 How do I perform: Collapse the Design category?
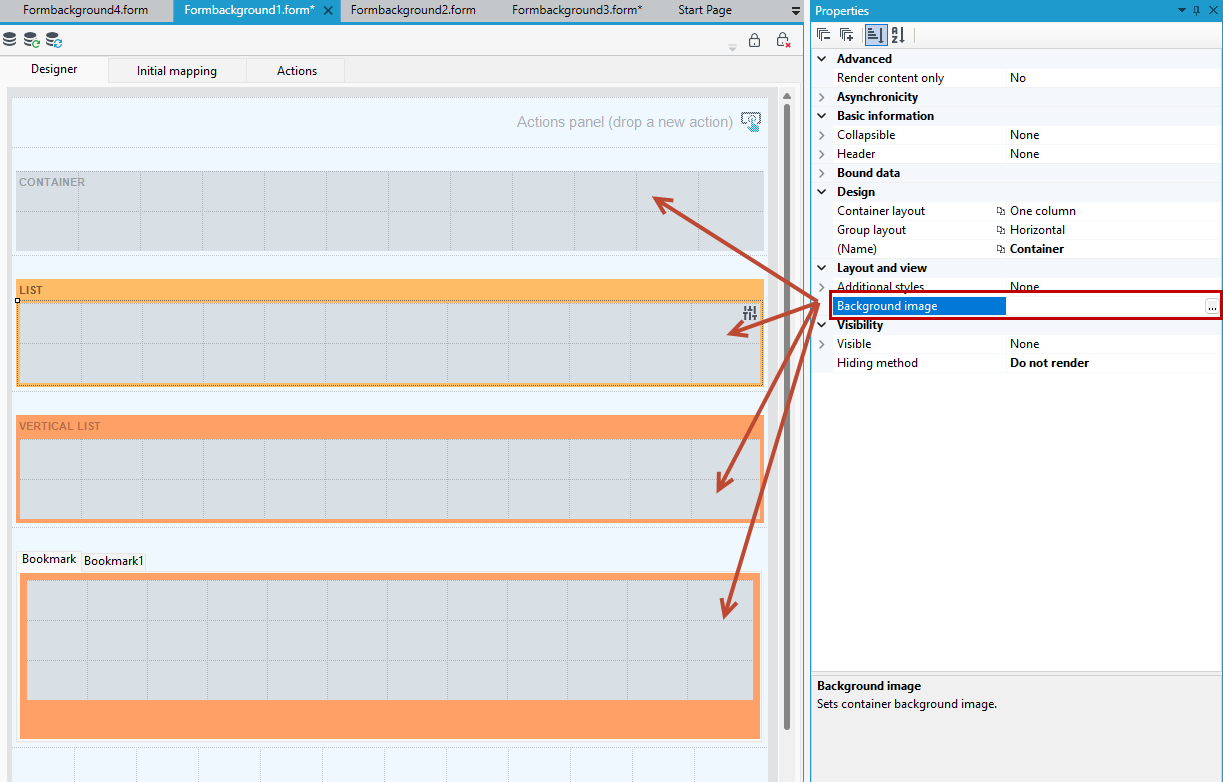tap(822, 192)
